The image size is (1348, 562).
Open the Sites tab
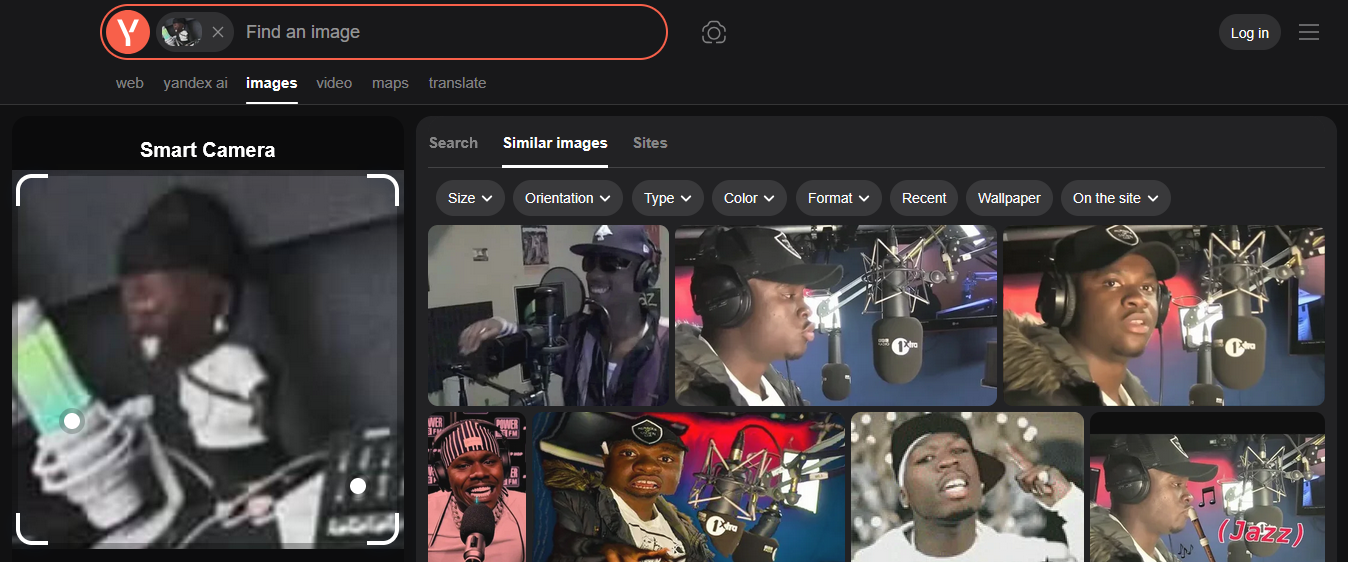[650, 143]
